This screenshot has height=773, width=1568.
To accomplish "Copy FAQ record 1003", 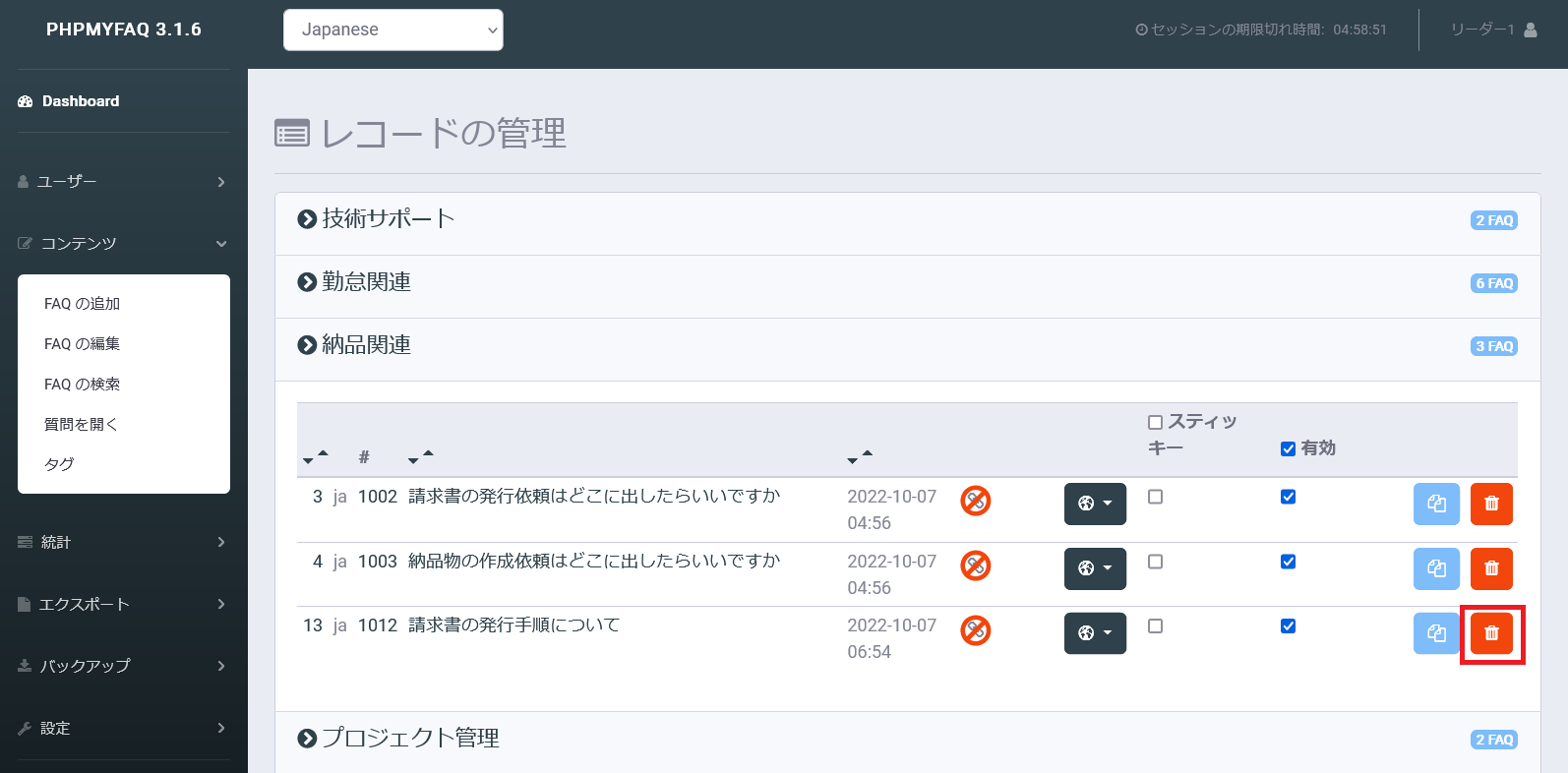I will point(1436,568).
